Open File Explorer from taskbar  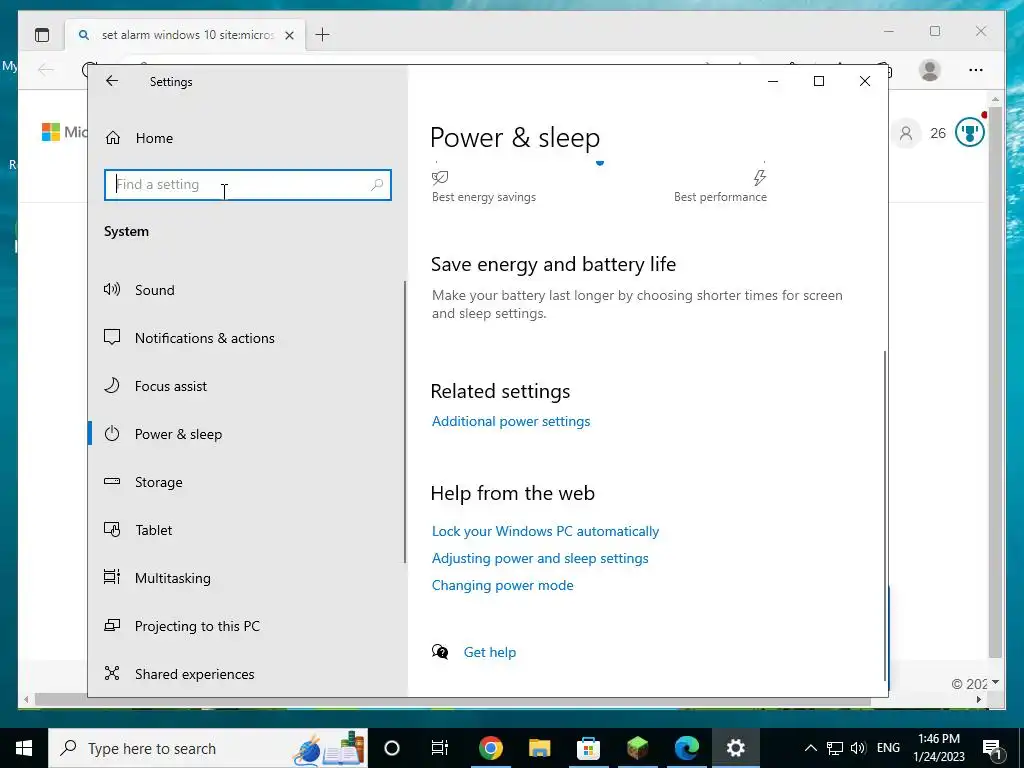[x=539, y=748]
